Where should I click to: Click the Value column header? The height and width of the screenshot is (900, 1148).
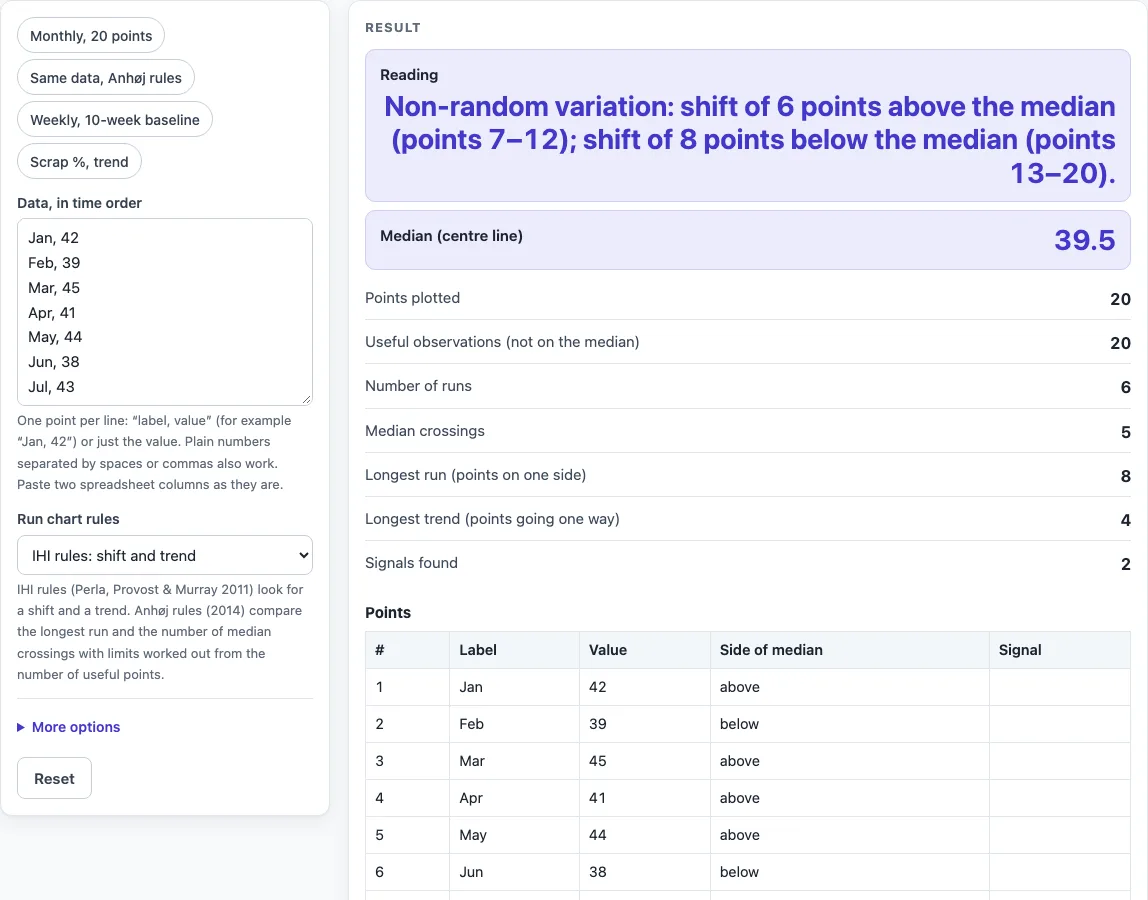pos(608,650)
